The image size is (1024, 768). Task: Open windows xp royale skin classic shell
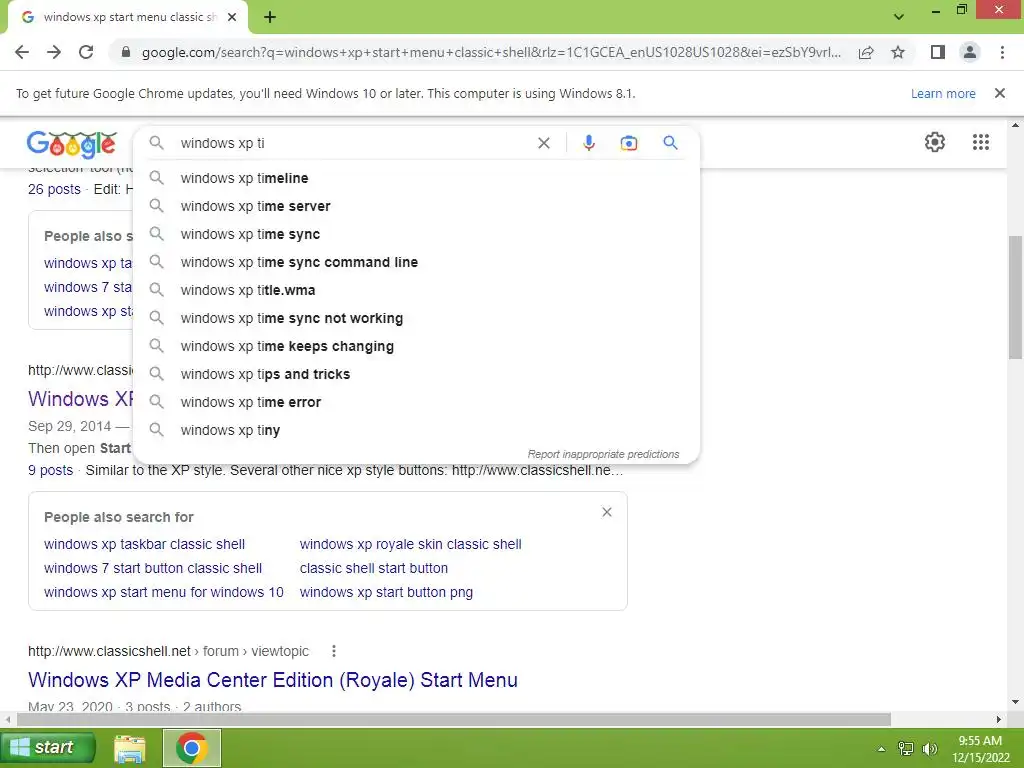(410, 544)
